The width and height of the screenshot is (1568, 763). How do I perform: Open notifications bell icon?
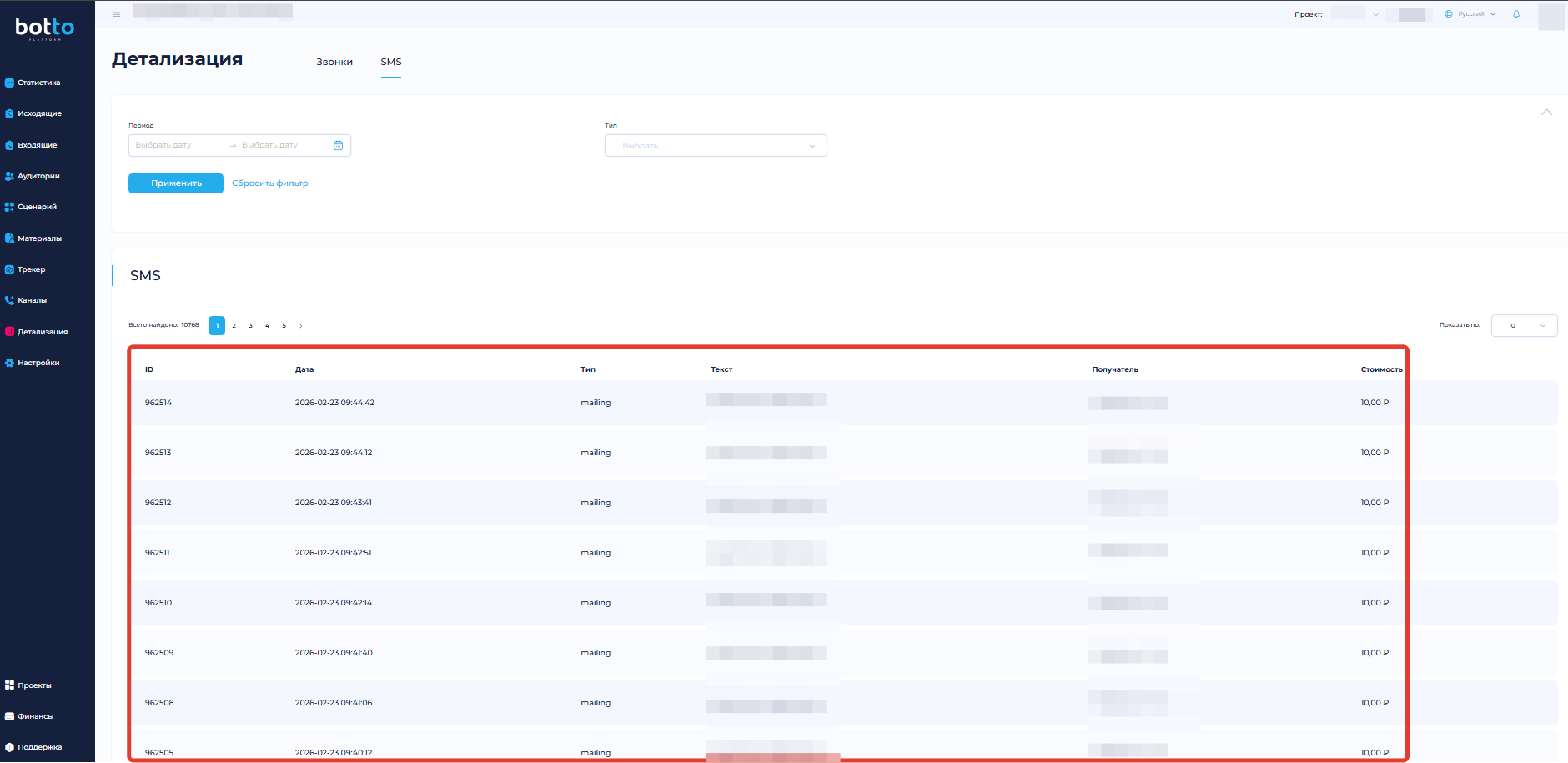click(1516, 14)
